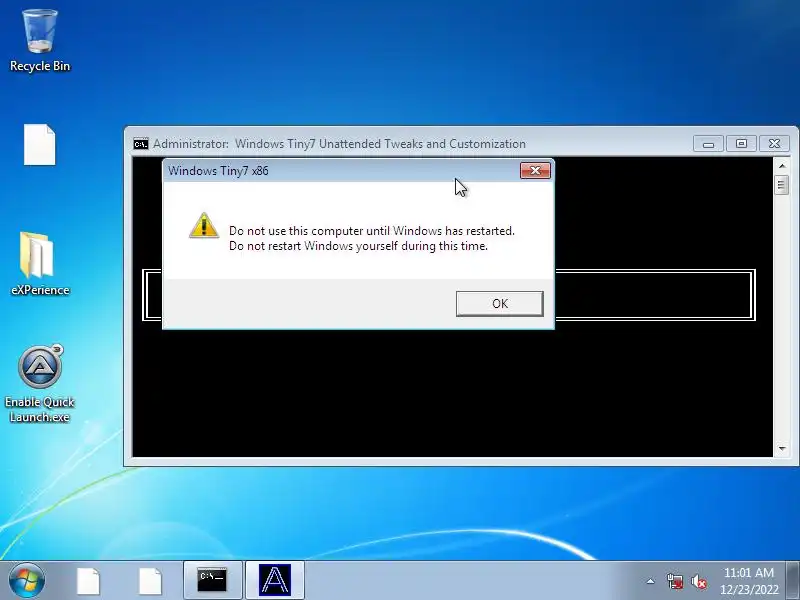Screen dimensions: 800x600
Task: Switch to command prompt taskbar button
Action: click(212, 580)
